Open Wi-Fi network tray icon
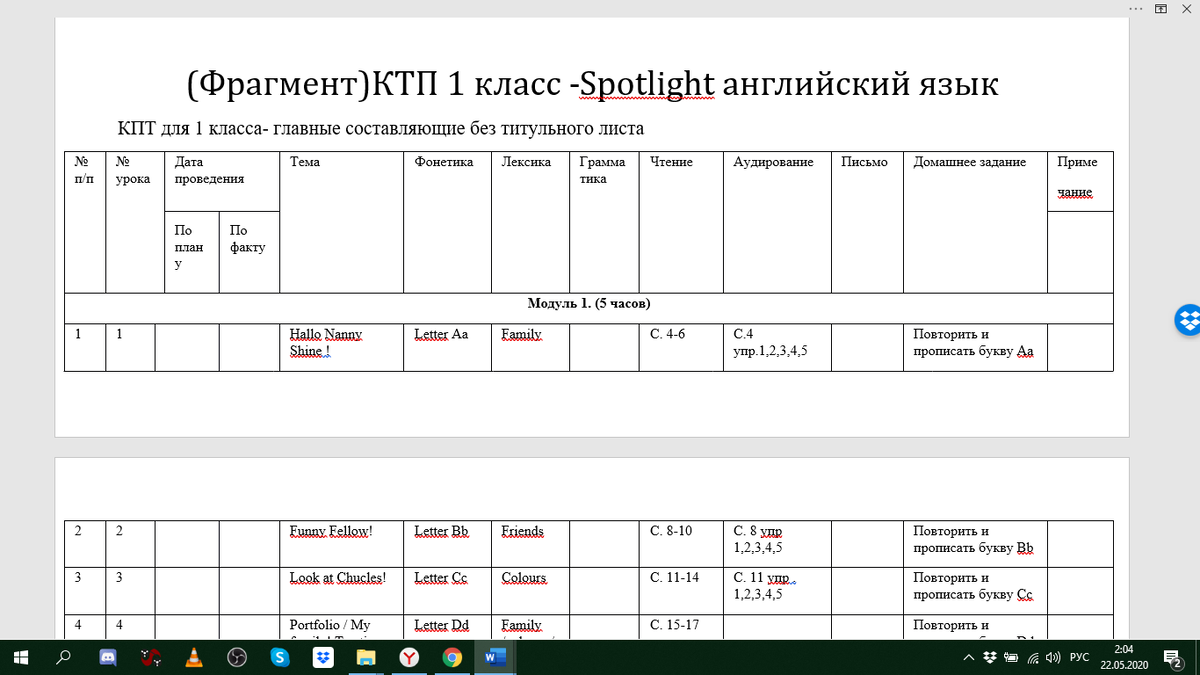Viewport: 1200px width, 675px height. click(1031, 658)
